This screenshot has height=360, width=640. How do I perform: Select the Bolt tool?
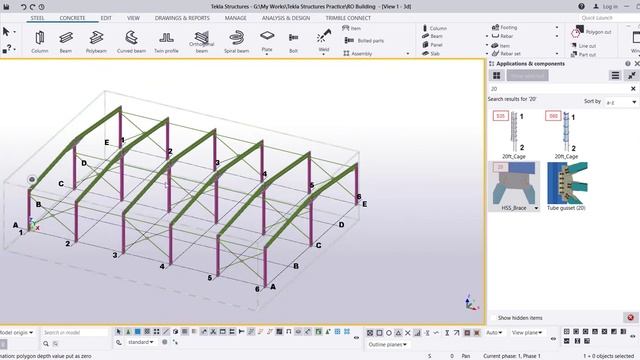[x=293, y=42]
